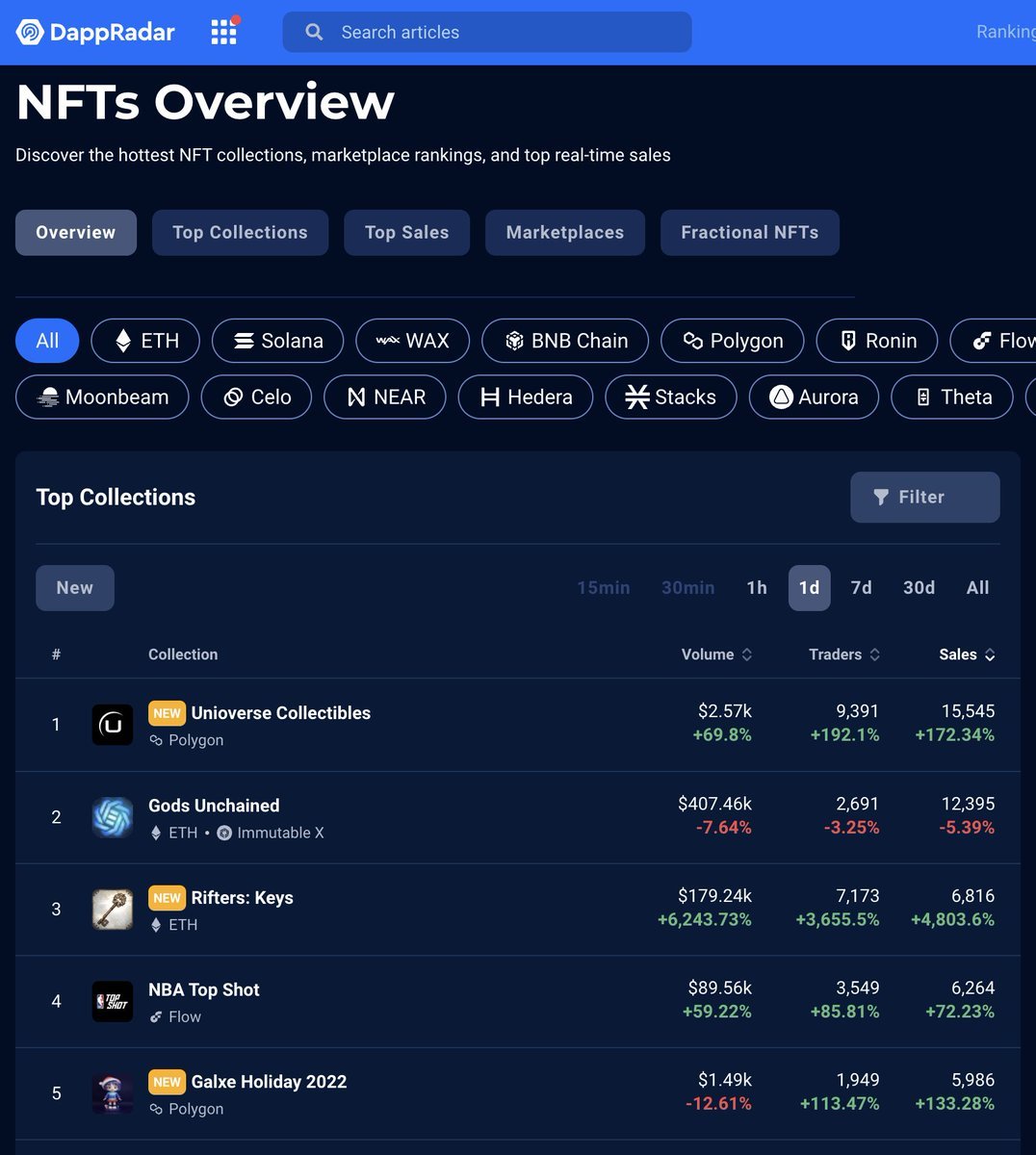1036x1155 pixels.
Task: Open NBA Top Shot collection
Action: coord(204,989)
